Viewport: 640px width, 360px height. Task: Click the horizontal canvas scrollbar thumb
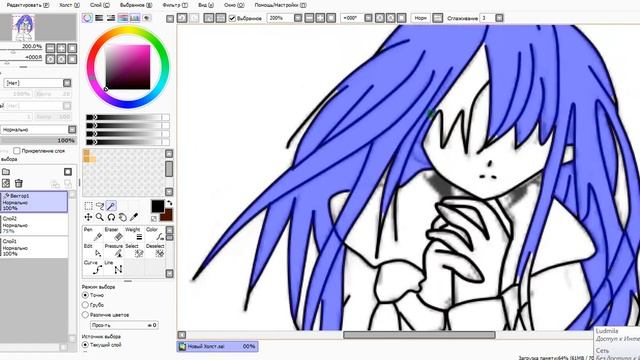click(x=419, y=335)
